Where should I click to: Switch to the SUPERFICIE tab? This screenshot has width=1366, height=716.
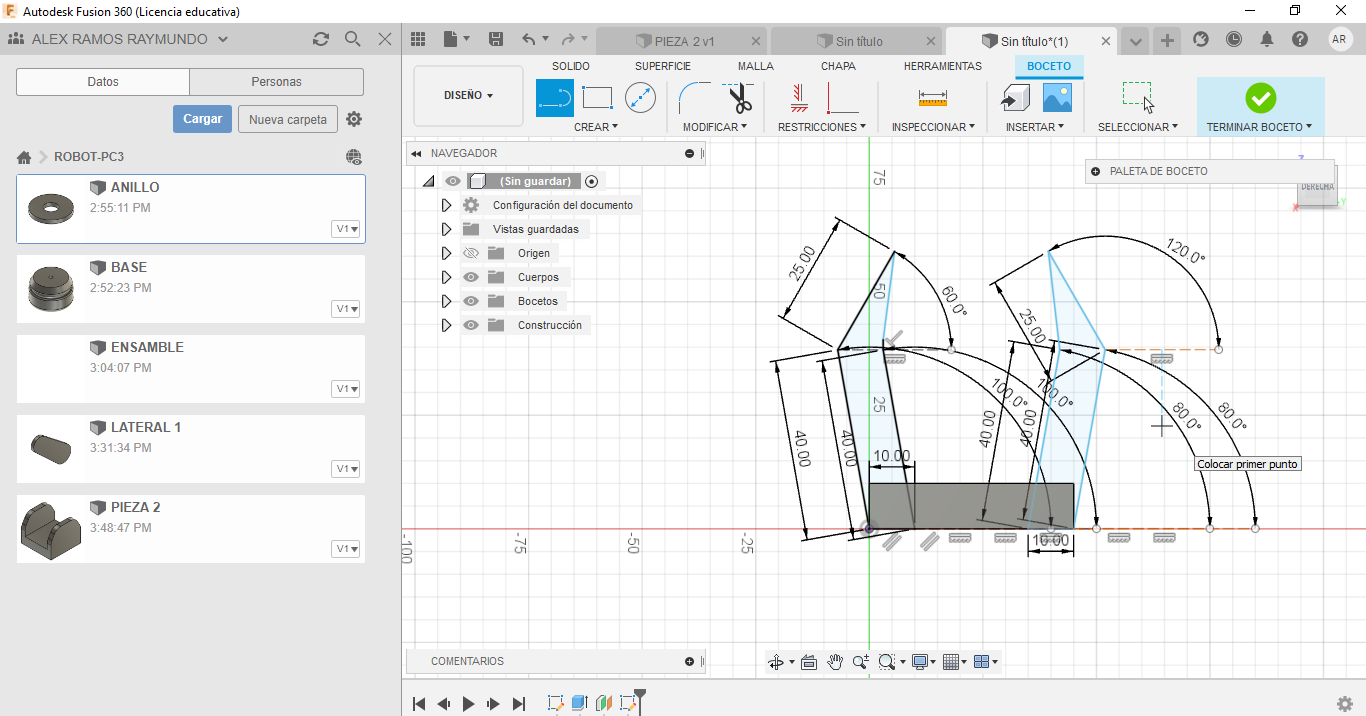coord(662,66)
